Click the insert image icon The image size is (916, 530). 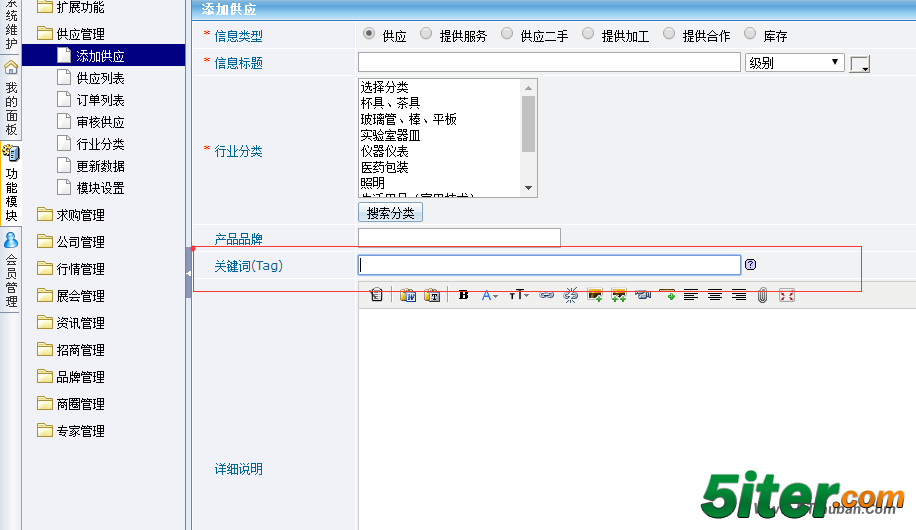(x=595, y=295)
